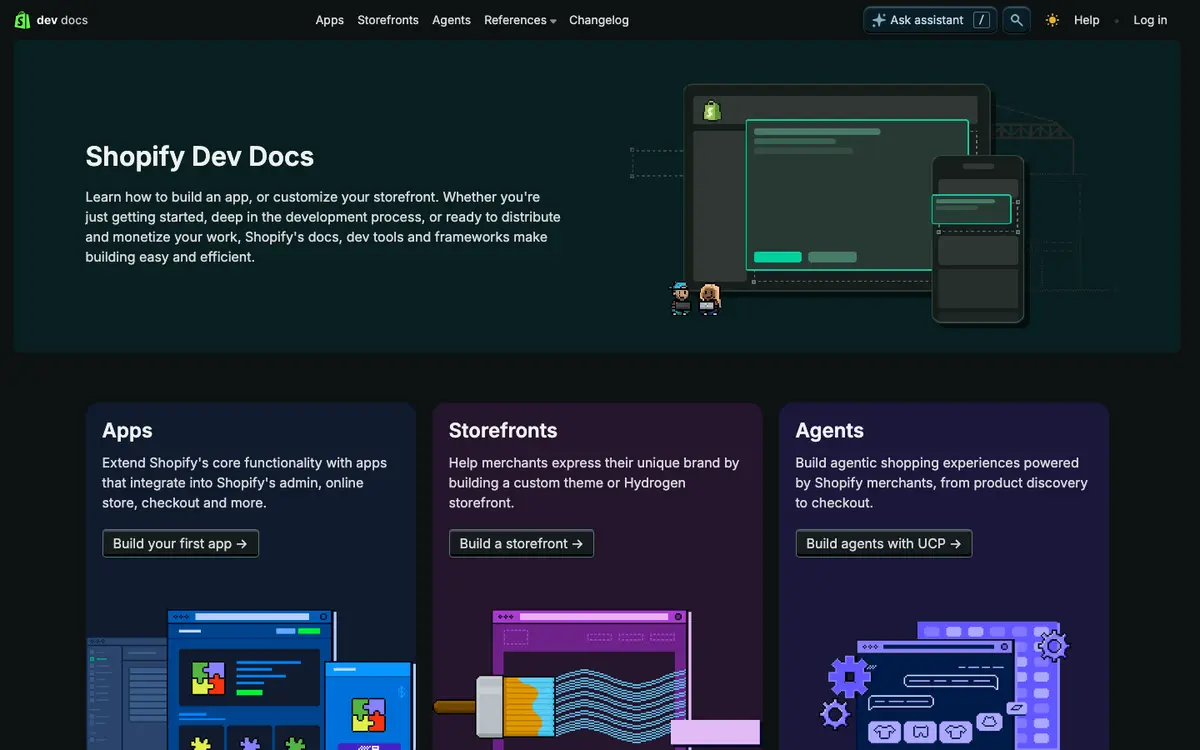Viewport: 1200px width, 750px height.
Task: Expand the References dropdown
Action: [x=520, y=20]
